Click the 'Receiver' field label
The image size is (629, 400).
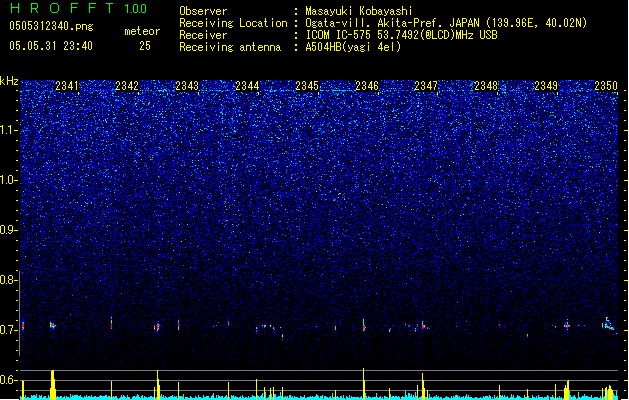pos(203,35)
